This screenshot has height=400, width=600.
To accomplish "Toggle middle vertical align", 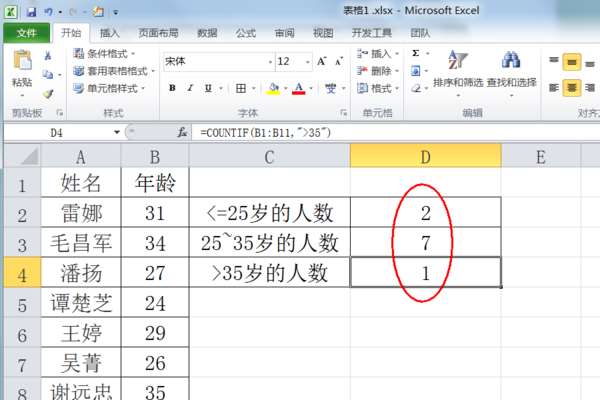I will (x=572, y=62).
